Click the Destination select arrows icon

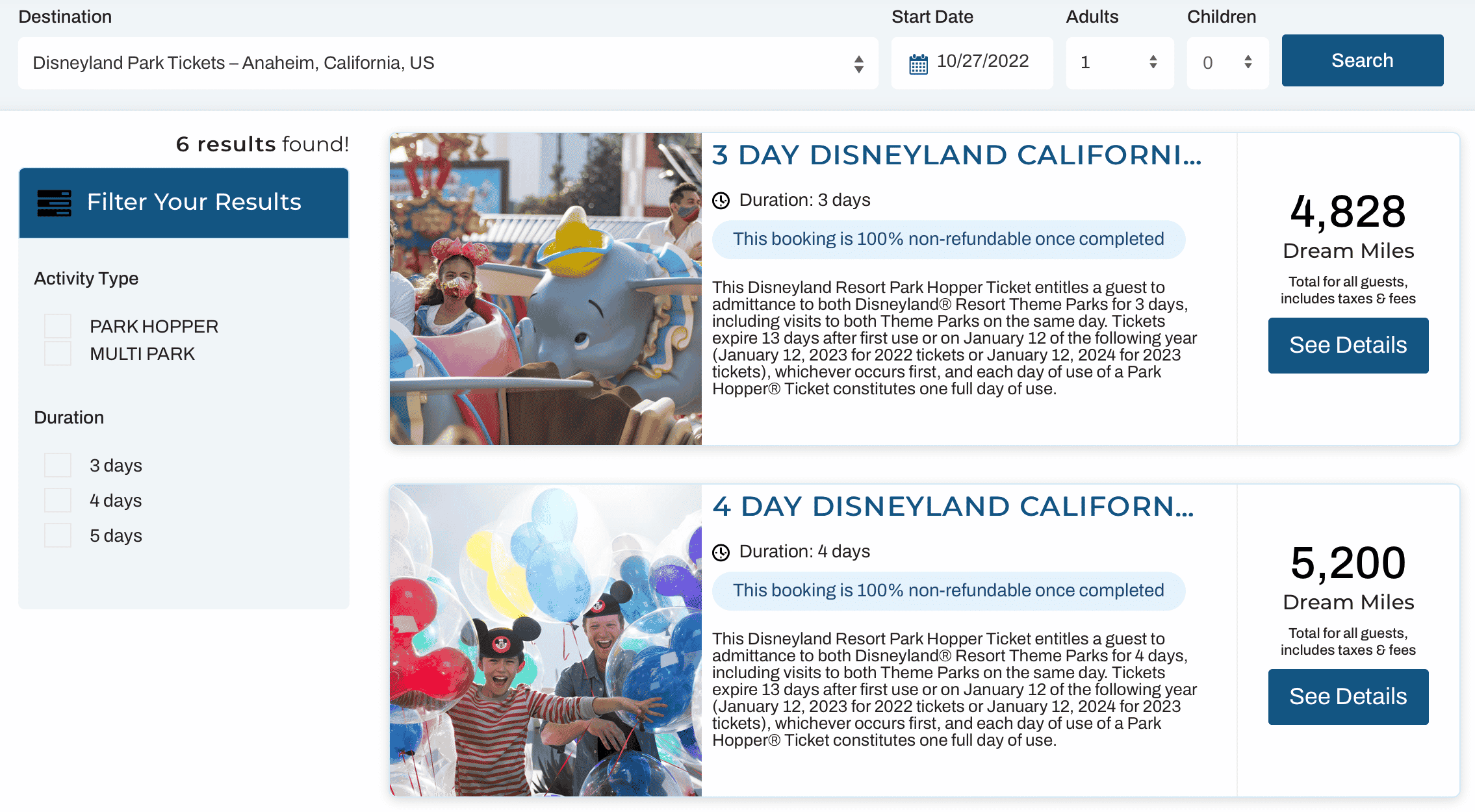pyautogui.click(x=858, y=63)
